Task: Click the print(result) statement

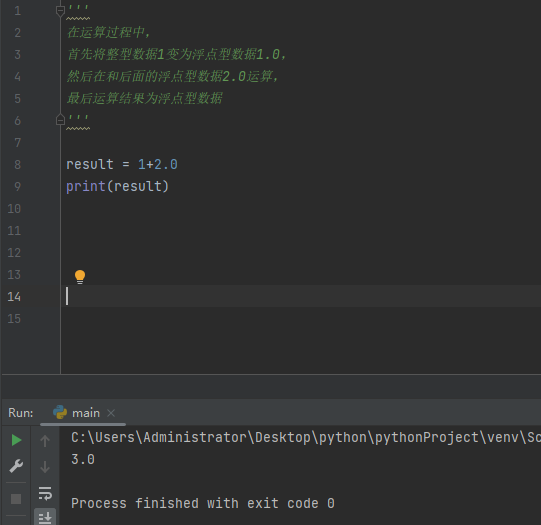Action: coord(117,187)
